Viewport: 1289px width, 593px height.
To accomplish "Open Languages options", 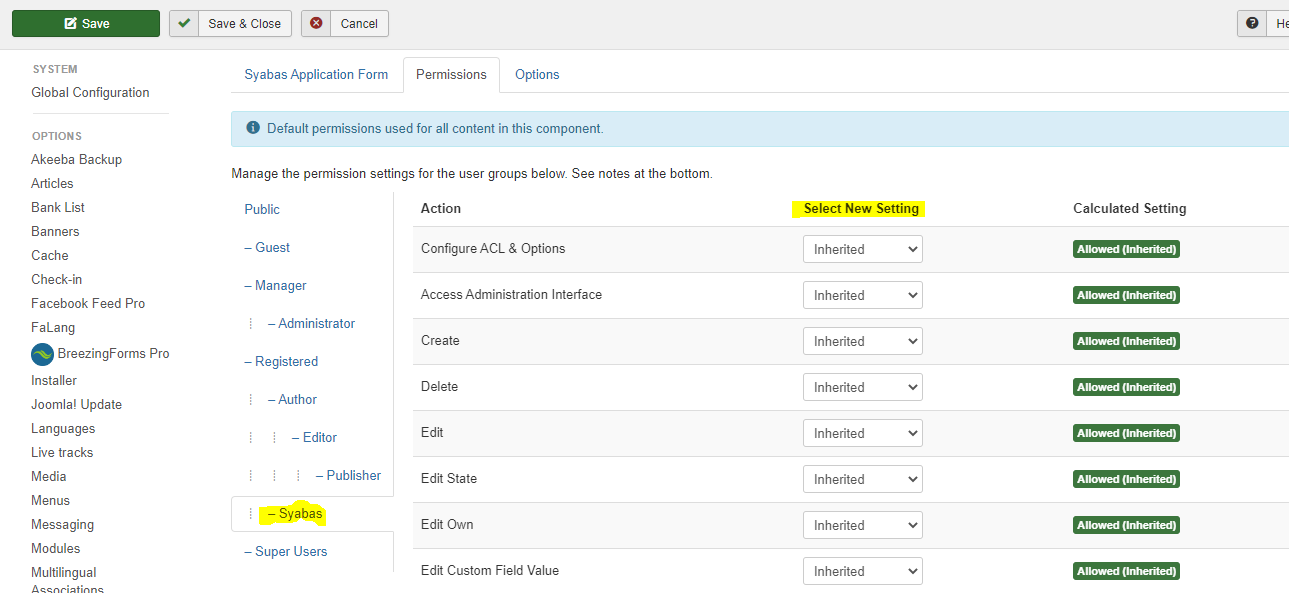I will [63, 428].
